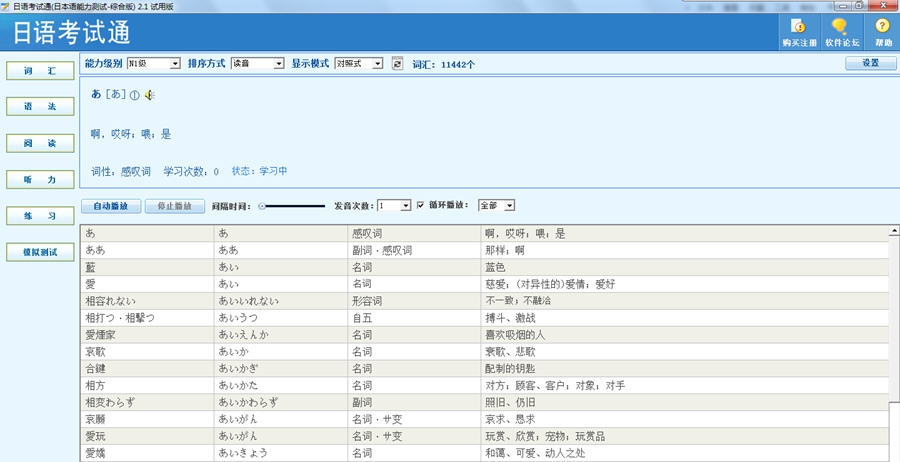
Task: Select the row 相打つ・相撃つ
Action: pos(484,318)
